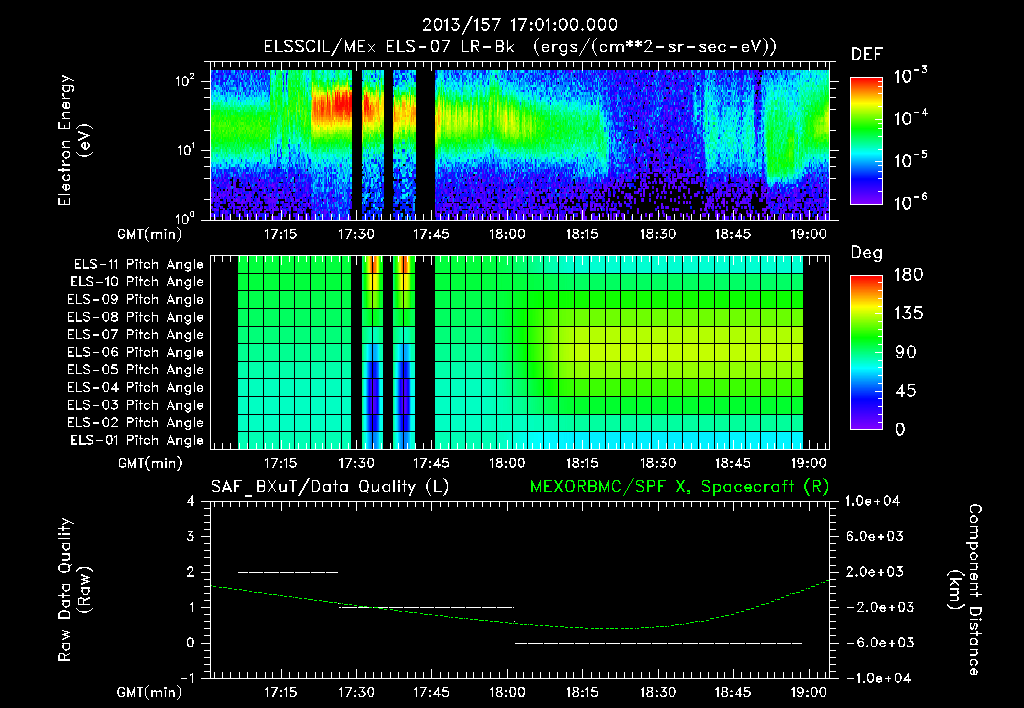Select the ELS-01 Pitch Angle row label

[x=137, y=441]
